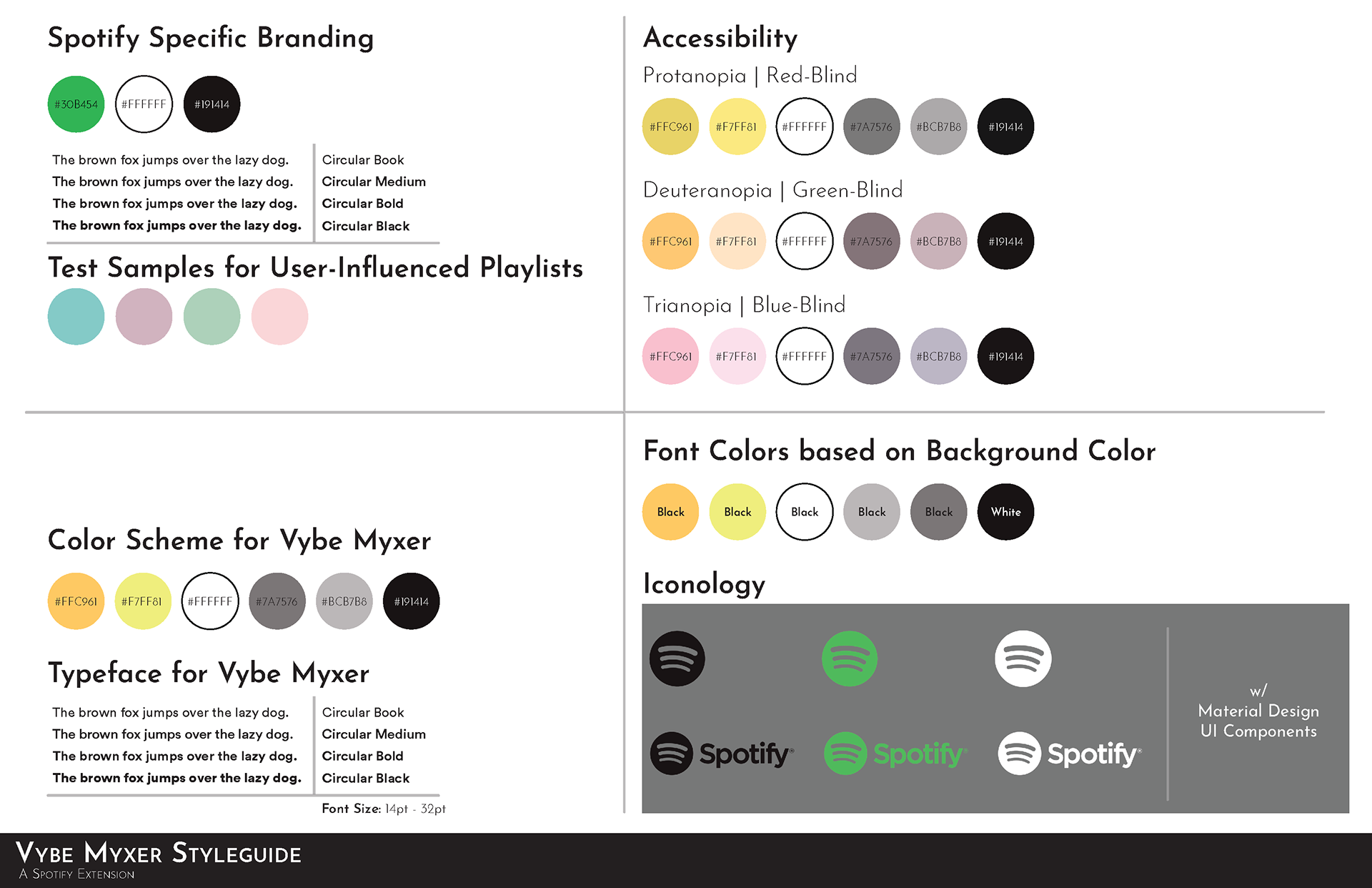Click the Protanopia #FFFFFF swatch

[805, 127]
